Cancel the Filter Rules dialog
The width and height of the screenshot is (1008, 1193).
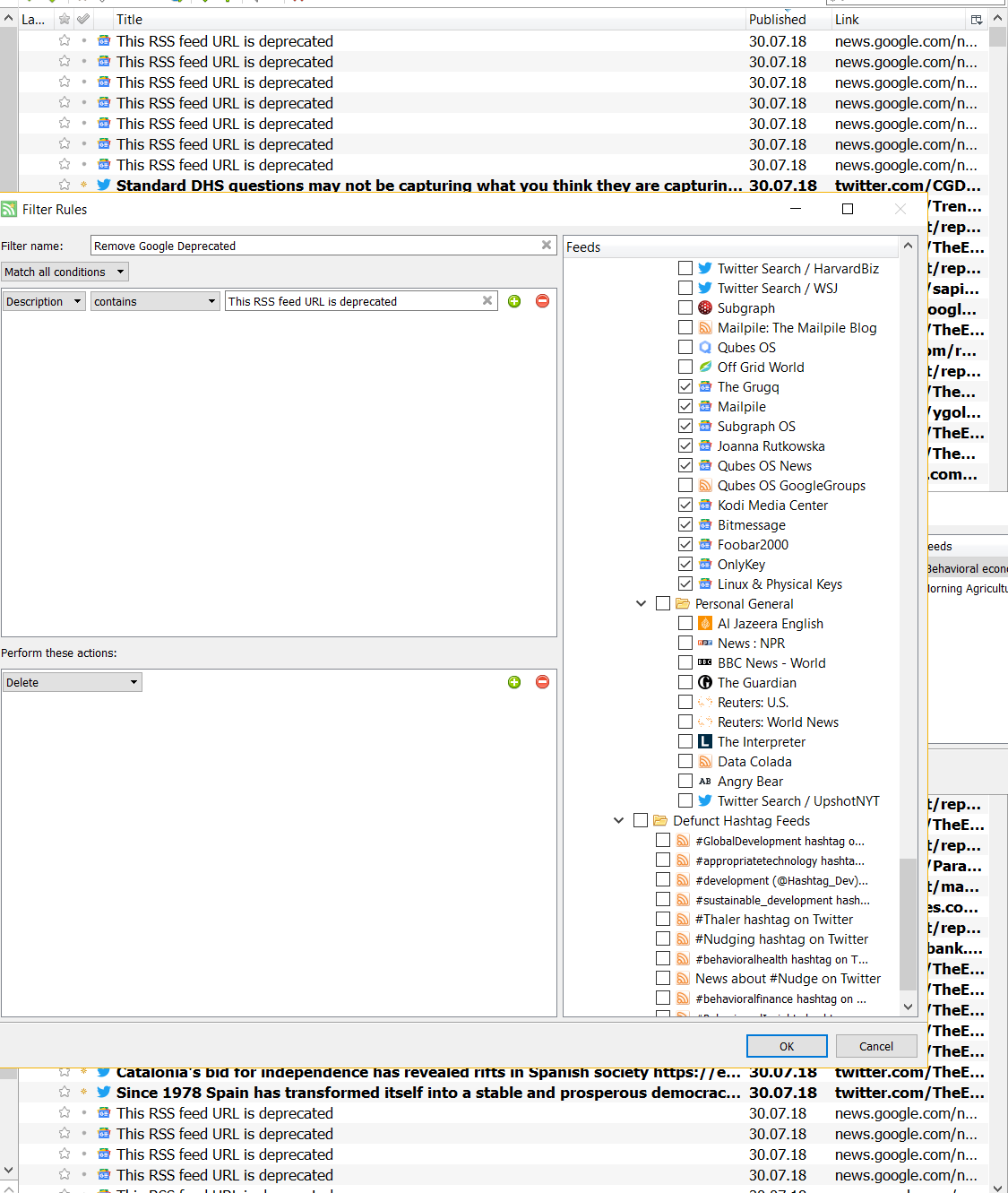(876, 1046)
